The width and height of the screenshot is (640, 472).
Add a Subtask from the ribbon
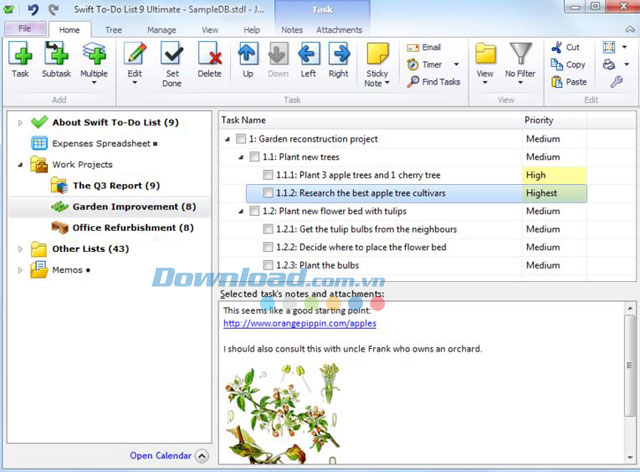pyautogui.click(x=56, y=60)
